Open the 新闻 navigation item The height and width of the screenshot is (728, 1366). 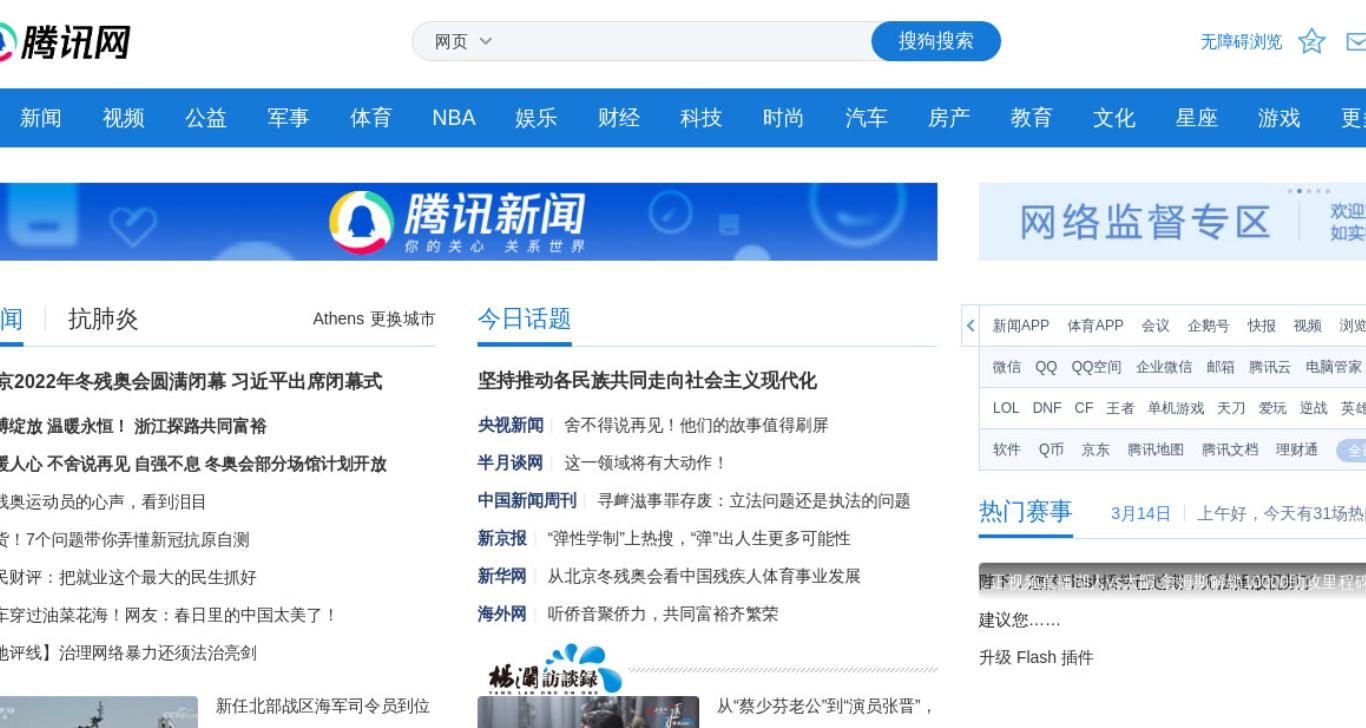pos(40,118)
